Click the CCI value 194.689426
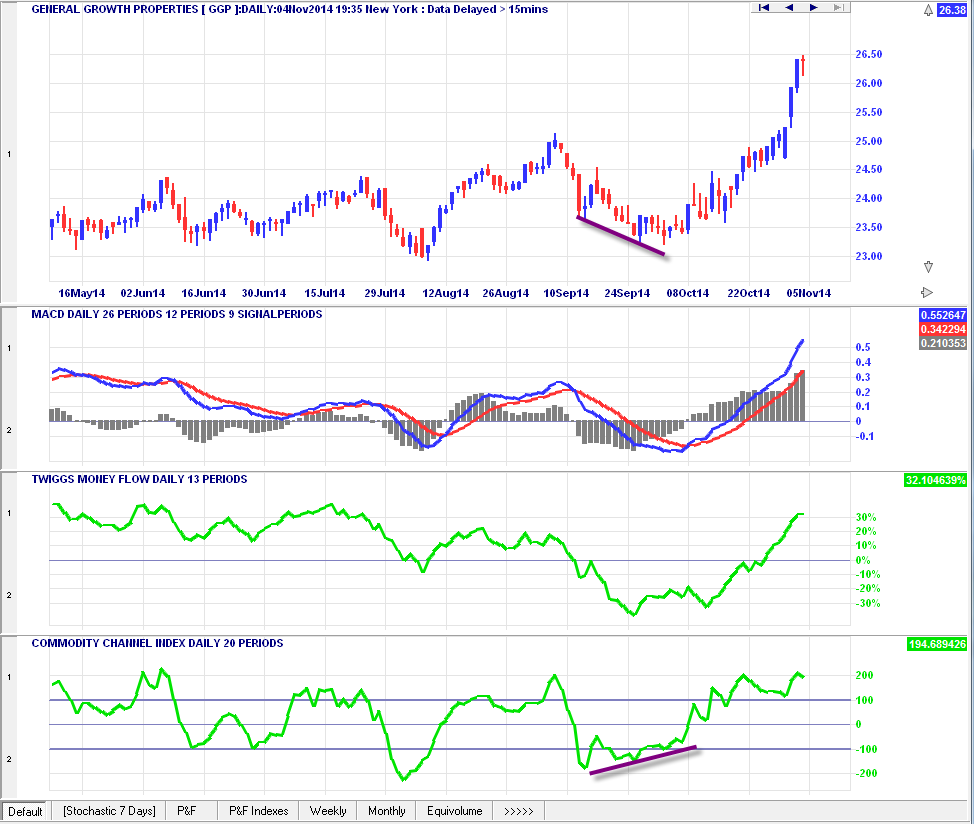 [937, 644]
